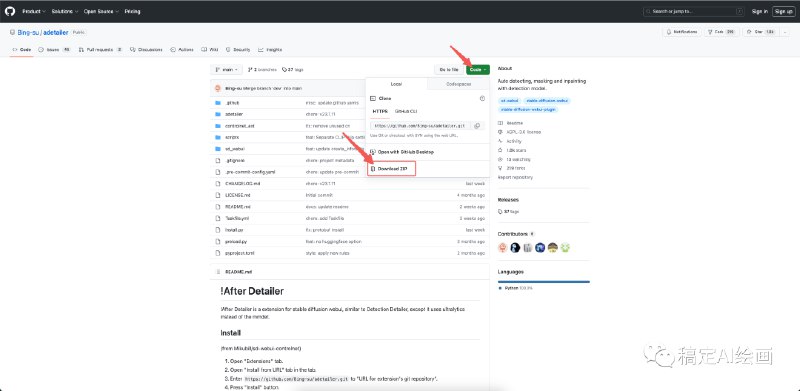
Task: Open the Bing-su owner profile link
Action: 28,32
